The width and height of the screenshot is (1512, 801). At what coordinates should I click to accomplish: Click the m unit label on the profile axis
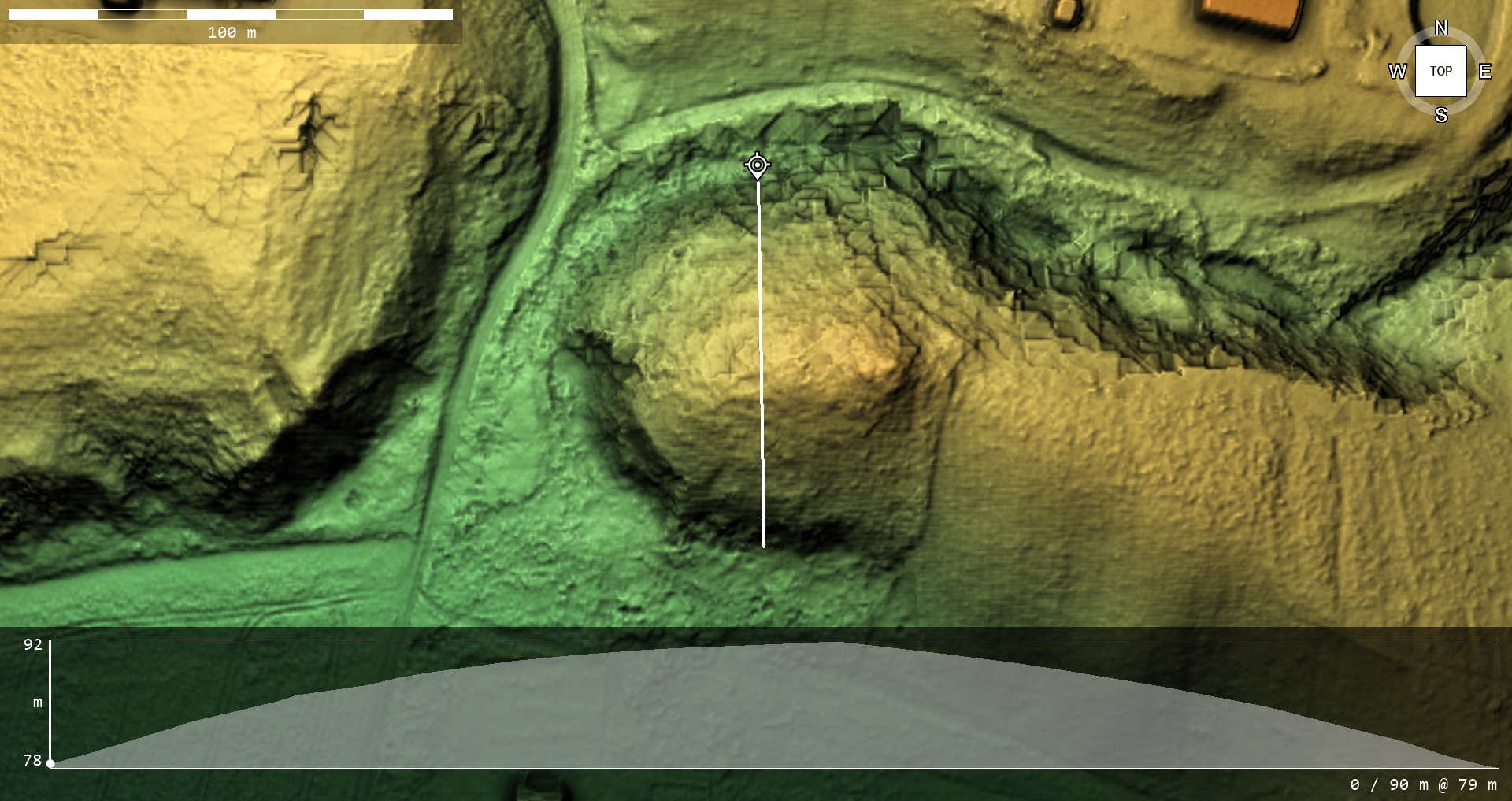pyautogui.click(x=37, y=703)
